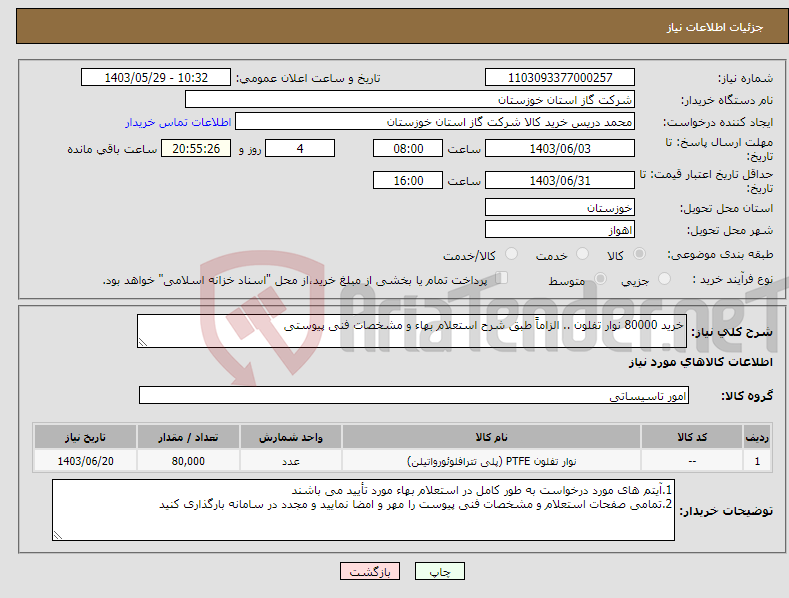This screenshot has width=789, height=598.
Task: Click the price validity date 1403/06/31
Action: (x=560, y=180)
